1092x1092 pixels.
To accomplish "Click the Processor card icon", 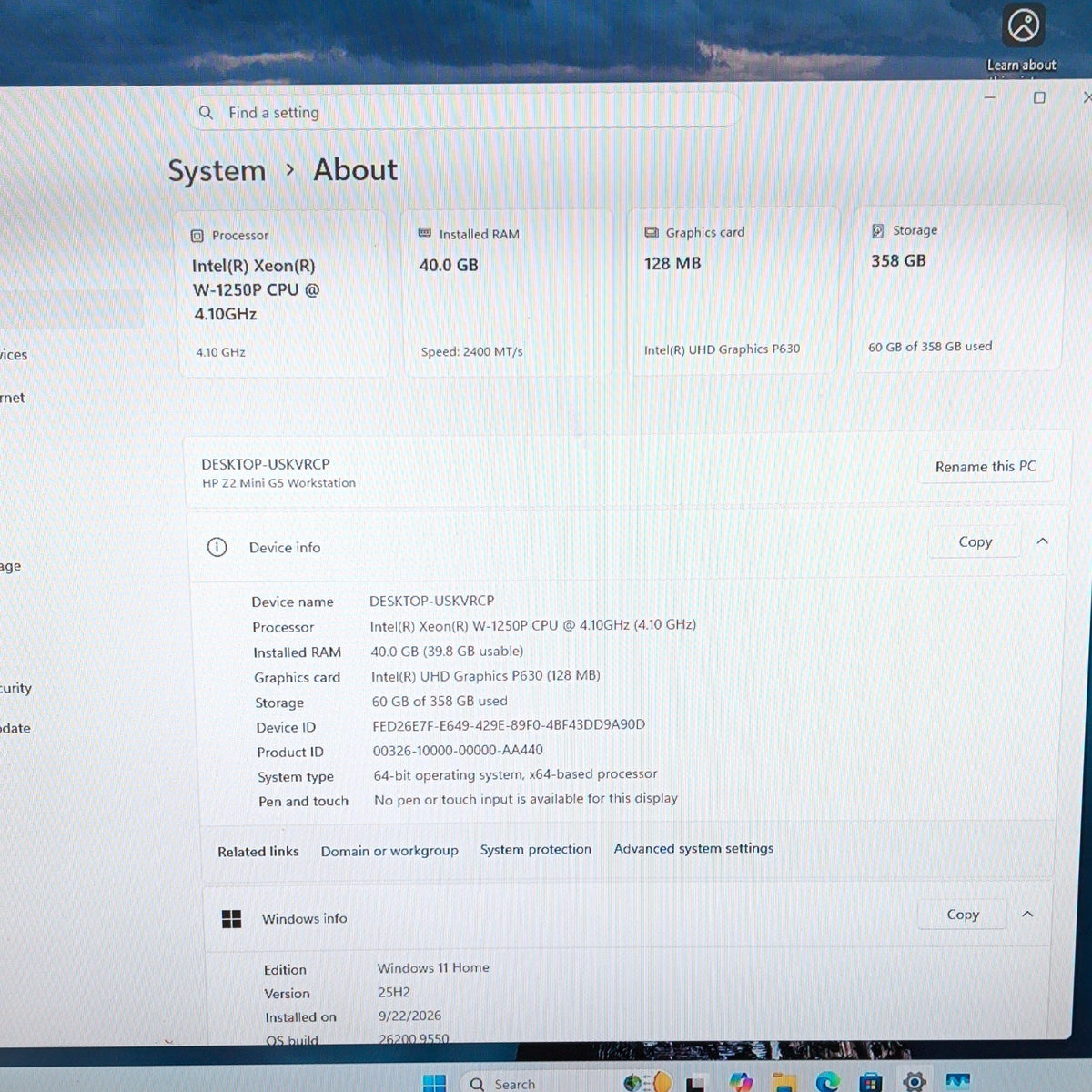I will click(x=197, y=236).
